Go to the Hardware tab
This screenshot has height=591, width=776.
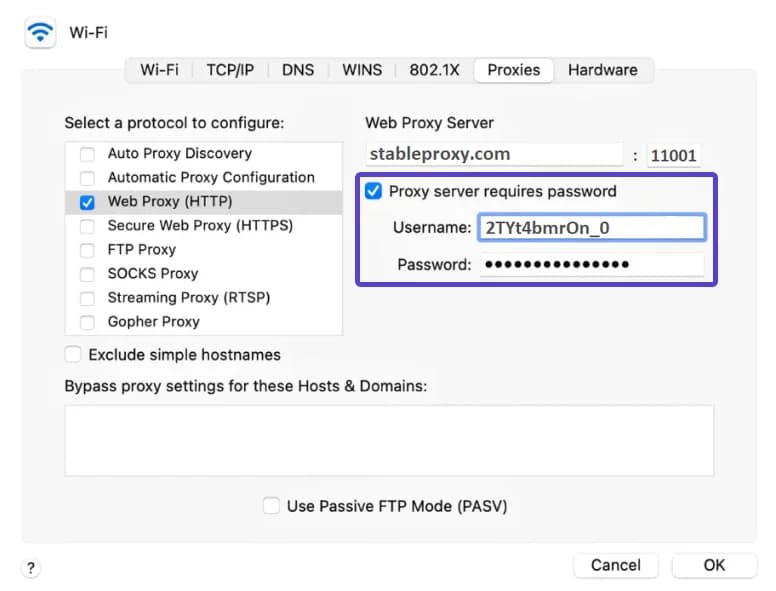602,70
